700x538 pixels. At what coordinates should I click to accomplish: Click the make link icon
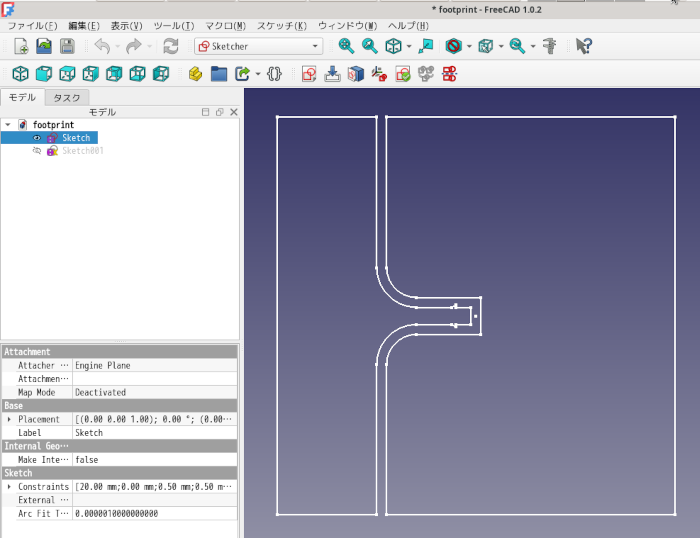coord(242,74)
